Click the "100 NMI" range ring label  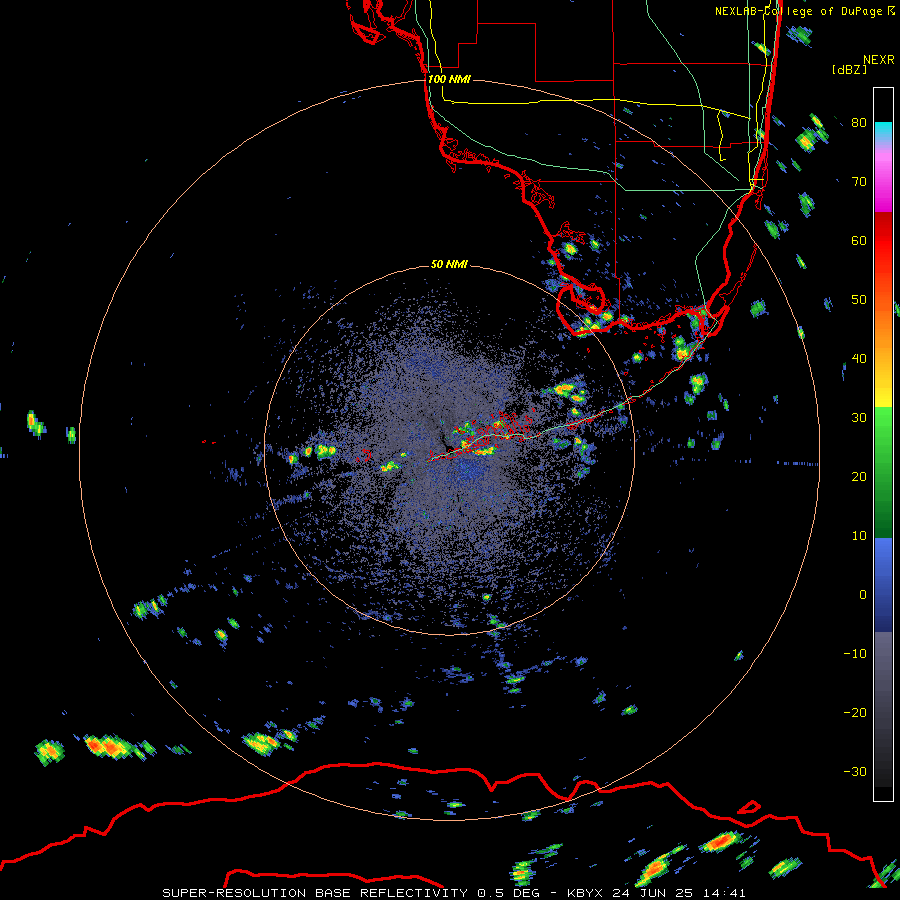449,79
